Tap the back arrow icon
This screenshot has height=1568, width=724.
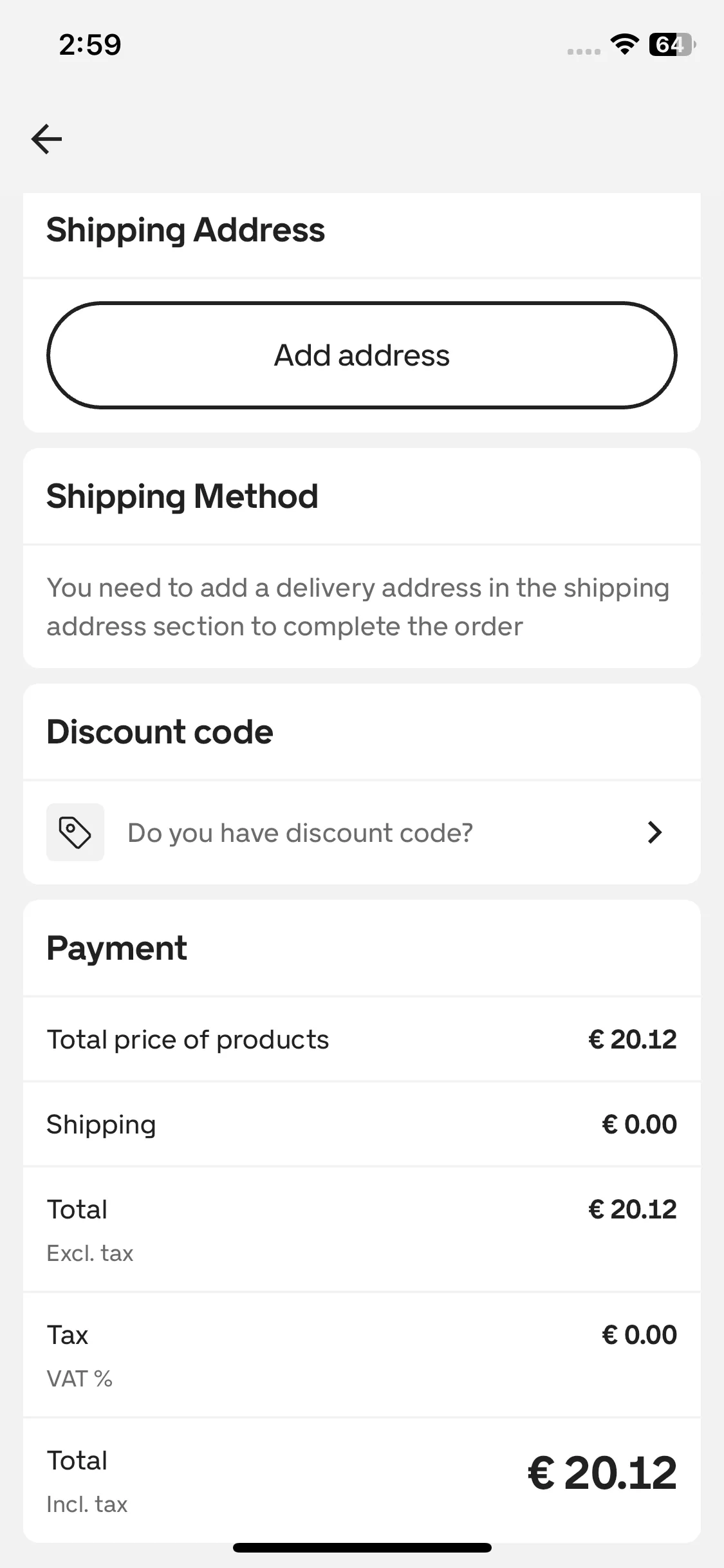[x=46, y=139]
